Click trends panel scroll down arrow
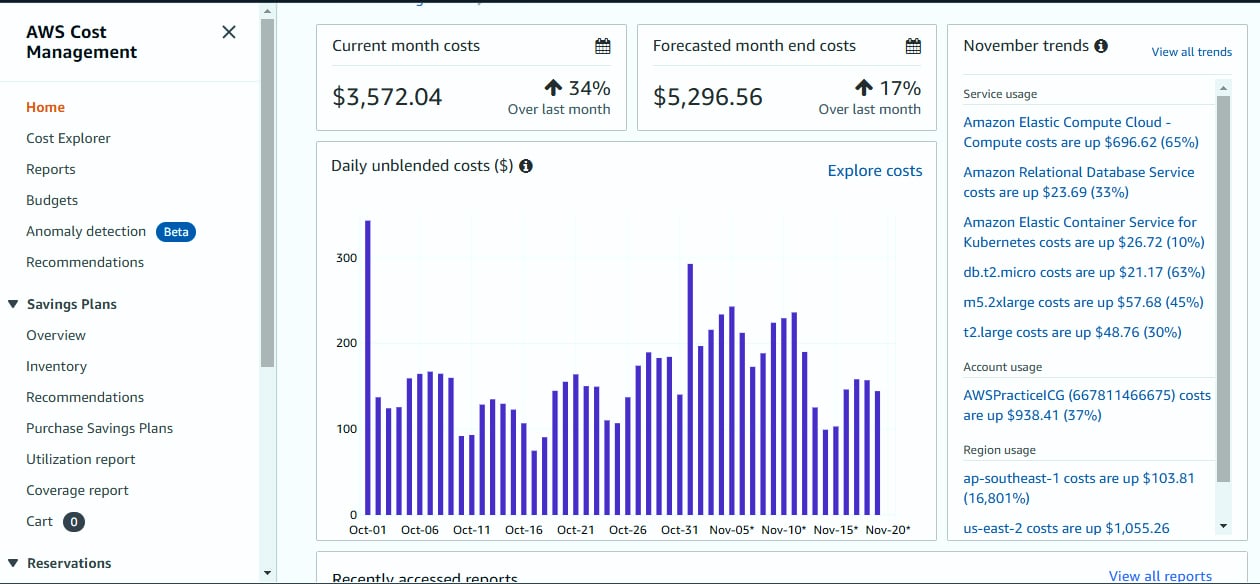1260x584 pixels. pos(1223,526)
